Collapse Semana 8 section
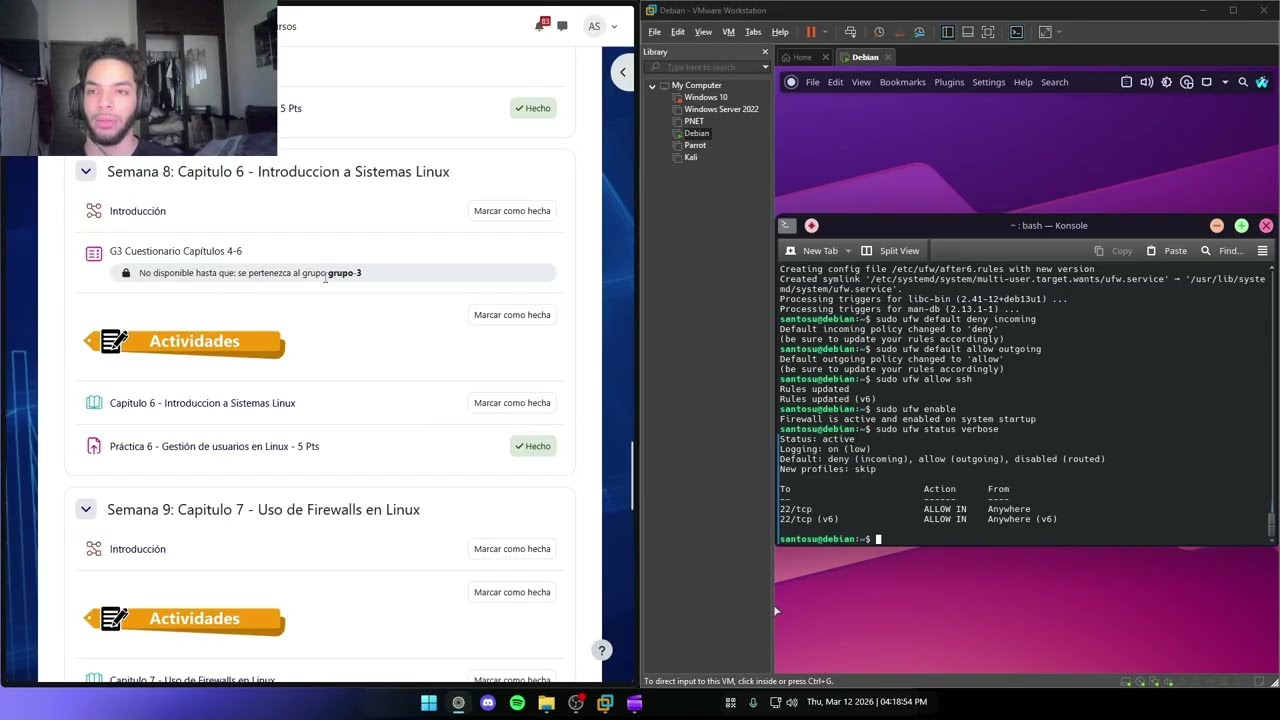 coord(86,172)
